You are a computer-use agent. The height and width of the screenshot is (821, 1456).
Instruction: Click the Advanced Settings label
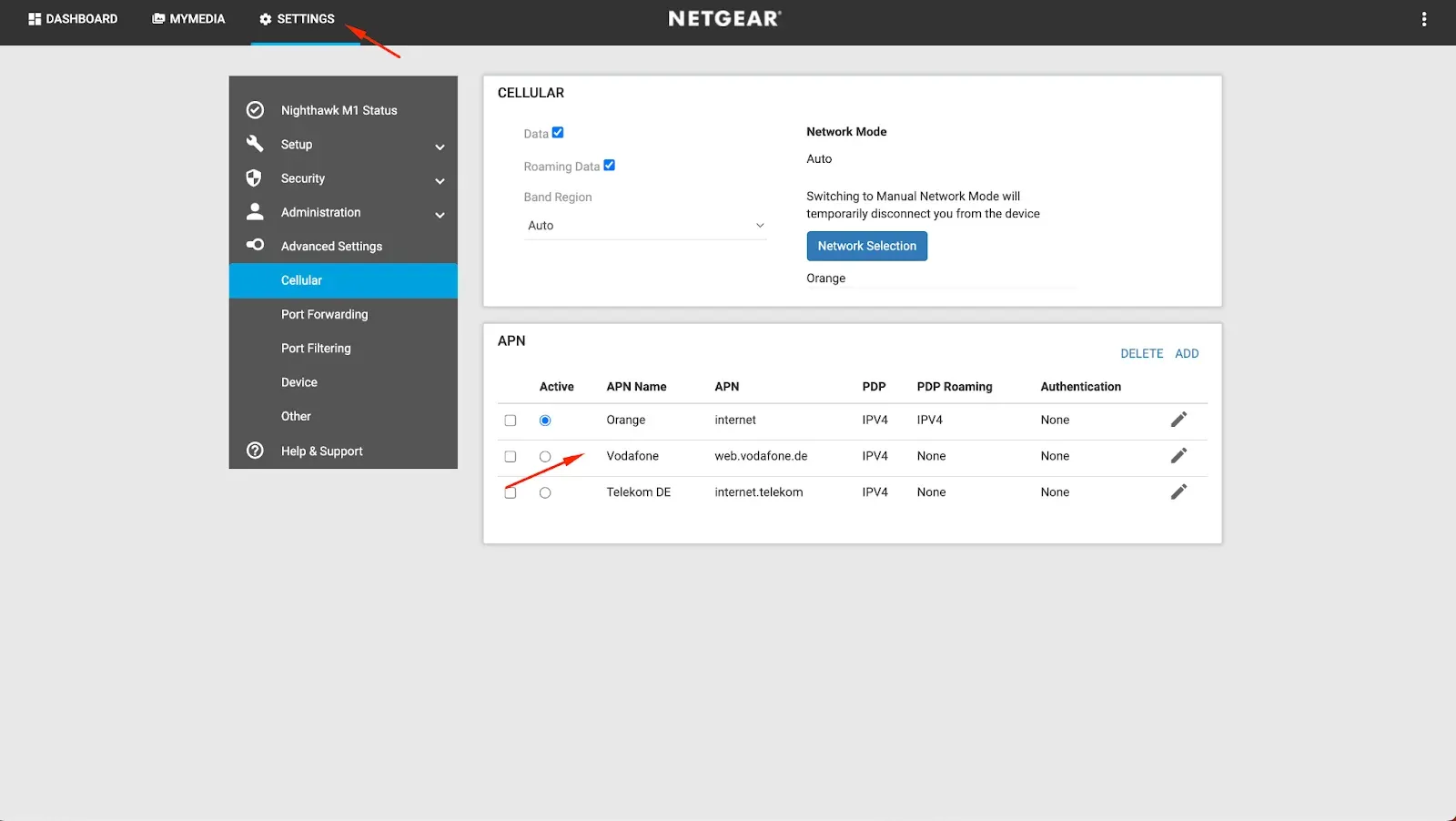(331, 247)
